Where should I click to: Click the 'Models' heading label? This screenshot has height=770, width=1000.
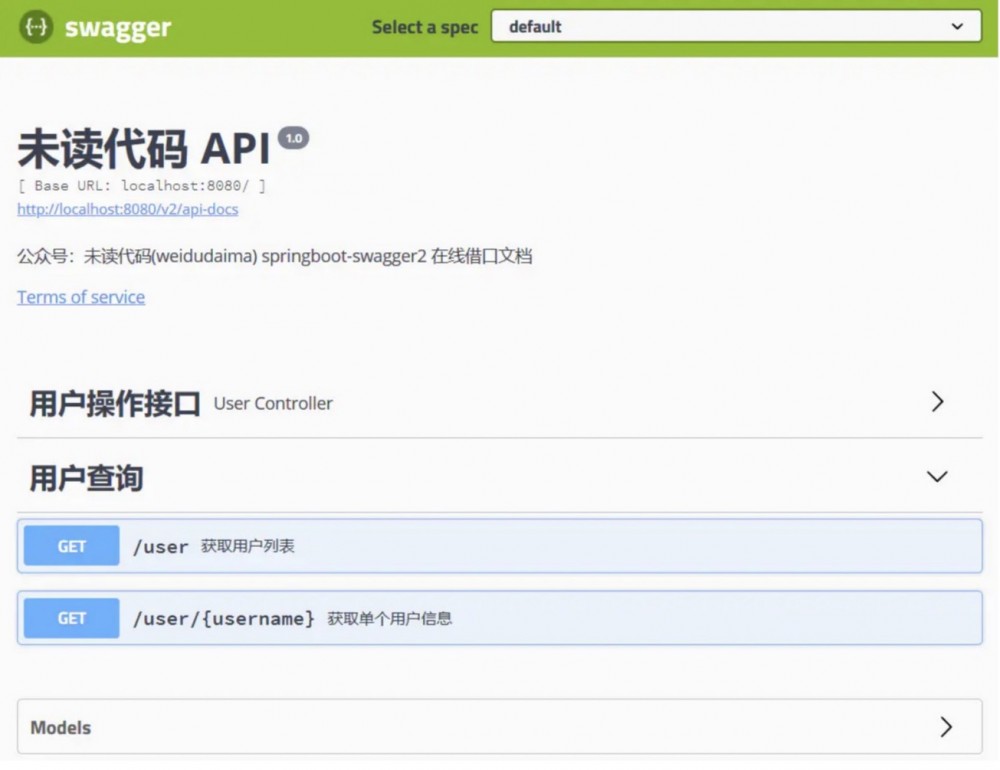pos(61,727)
